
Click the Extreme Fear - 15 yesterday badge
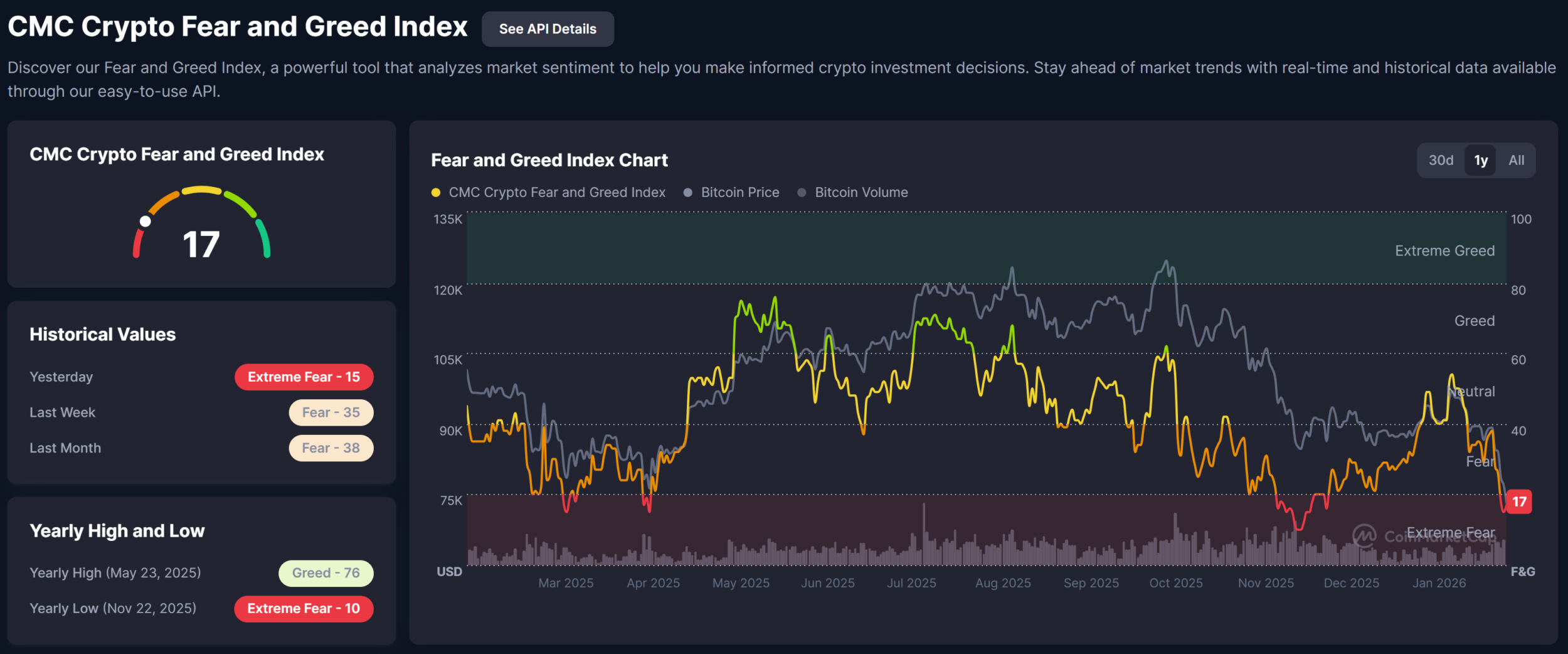click(304, 377)
